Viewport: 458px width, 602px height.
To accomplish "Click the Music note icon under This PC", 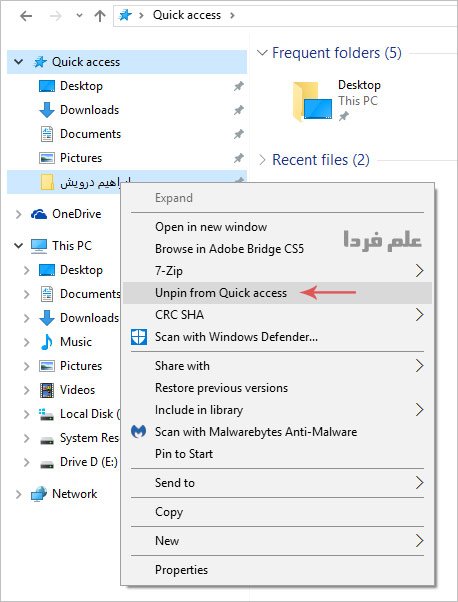I will 46,342.
